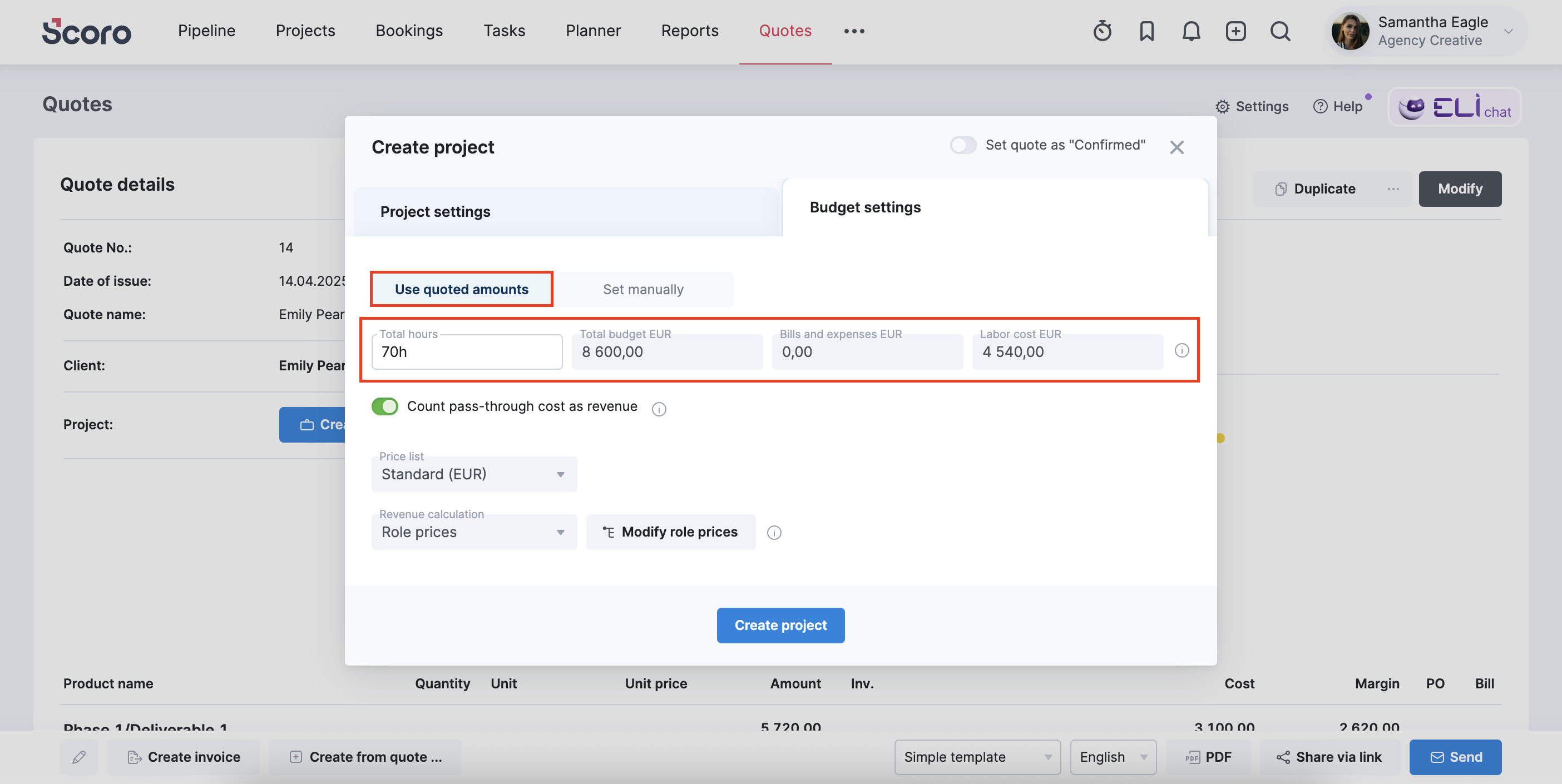Open Settings gear on Quotes page
The height and width of the screenshot is (784, 1562).
1252,107
